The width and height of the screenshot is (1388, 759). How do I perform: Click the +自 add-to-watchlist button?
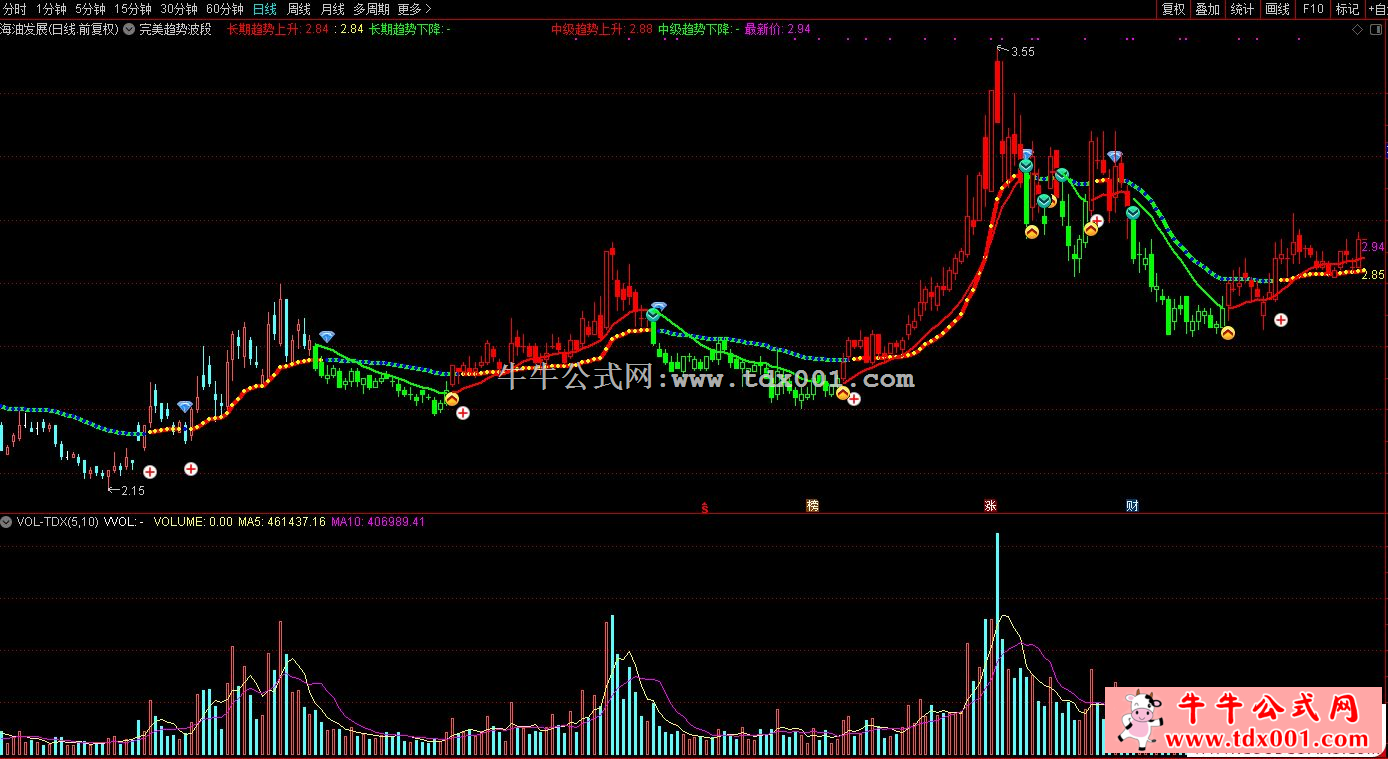[1377, 9]
